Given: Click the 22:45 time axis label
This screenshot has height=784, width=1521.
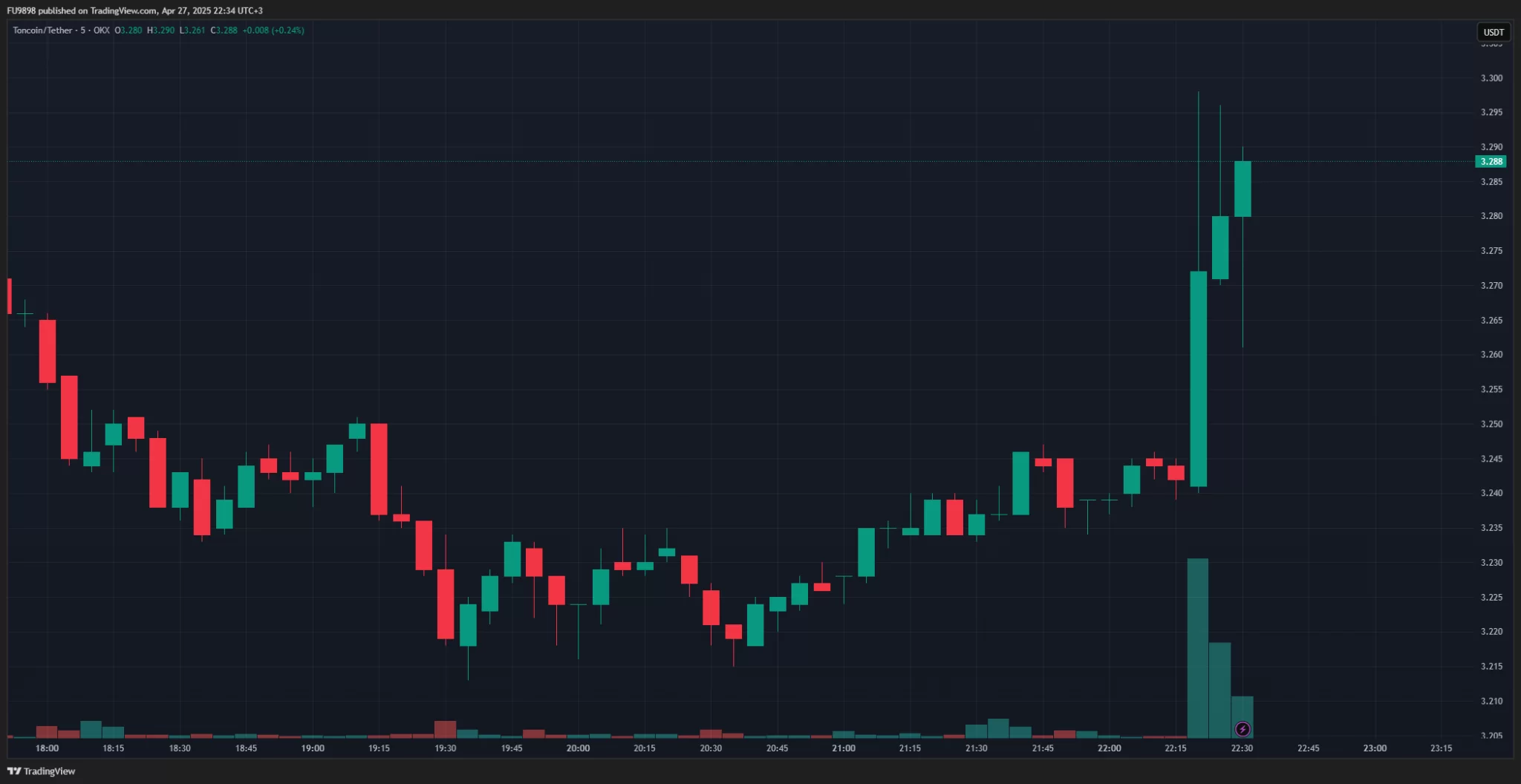Looking at the screenshot, I should click(x=1309, y=748).
